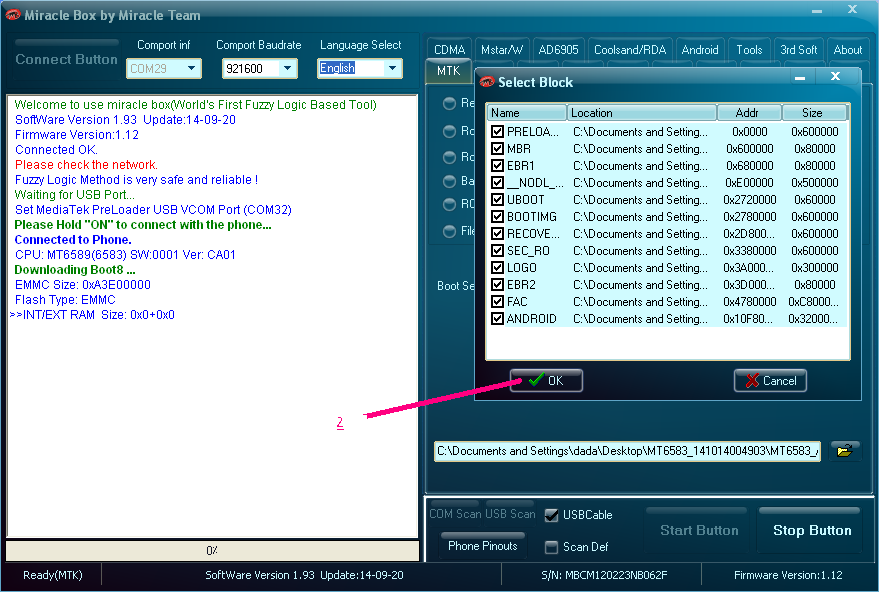
Task: Open the Comport Baudrate 921600 dropdown
Action: (x=259, y=68)
